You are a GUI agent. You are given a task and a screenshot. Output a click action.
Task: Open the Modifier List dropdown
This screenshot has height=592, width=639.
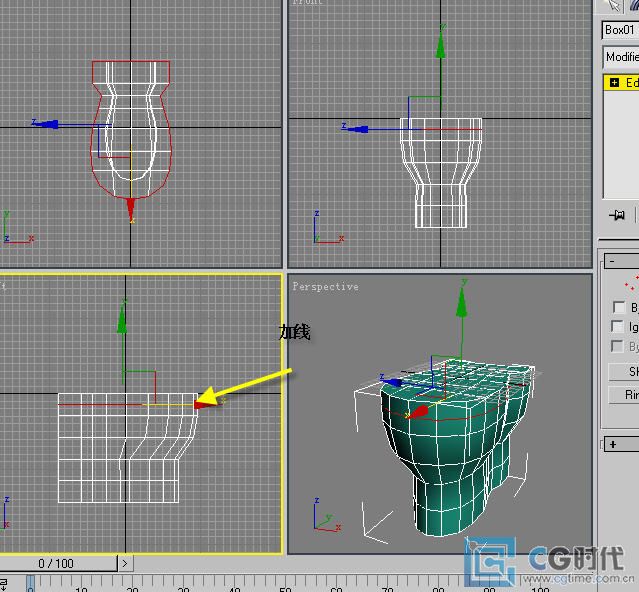point(621,57)
